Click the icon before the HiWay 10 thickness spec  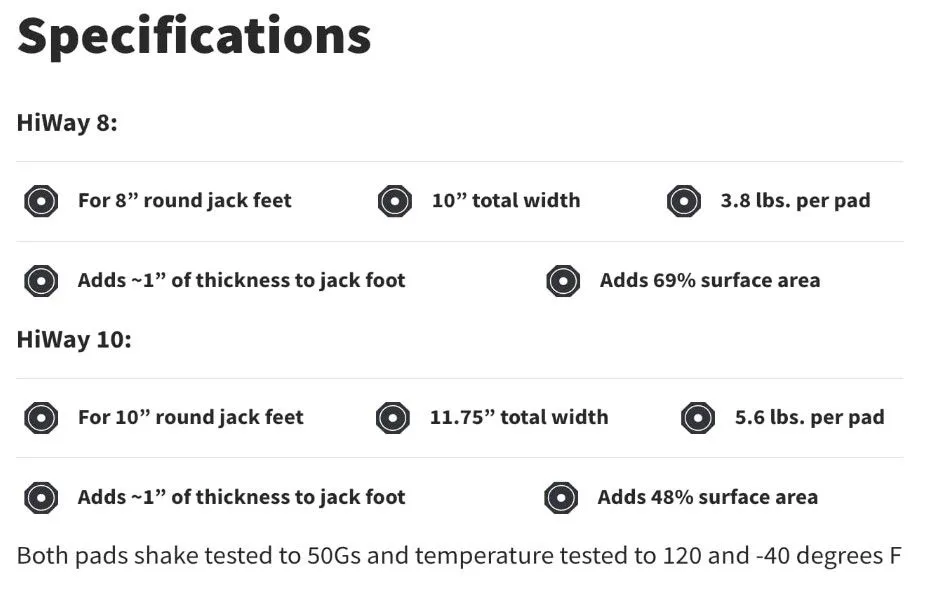pyautogui.click(x=41, y=497)
